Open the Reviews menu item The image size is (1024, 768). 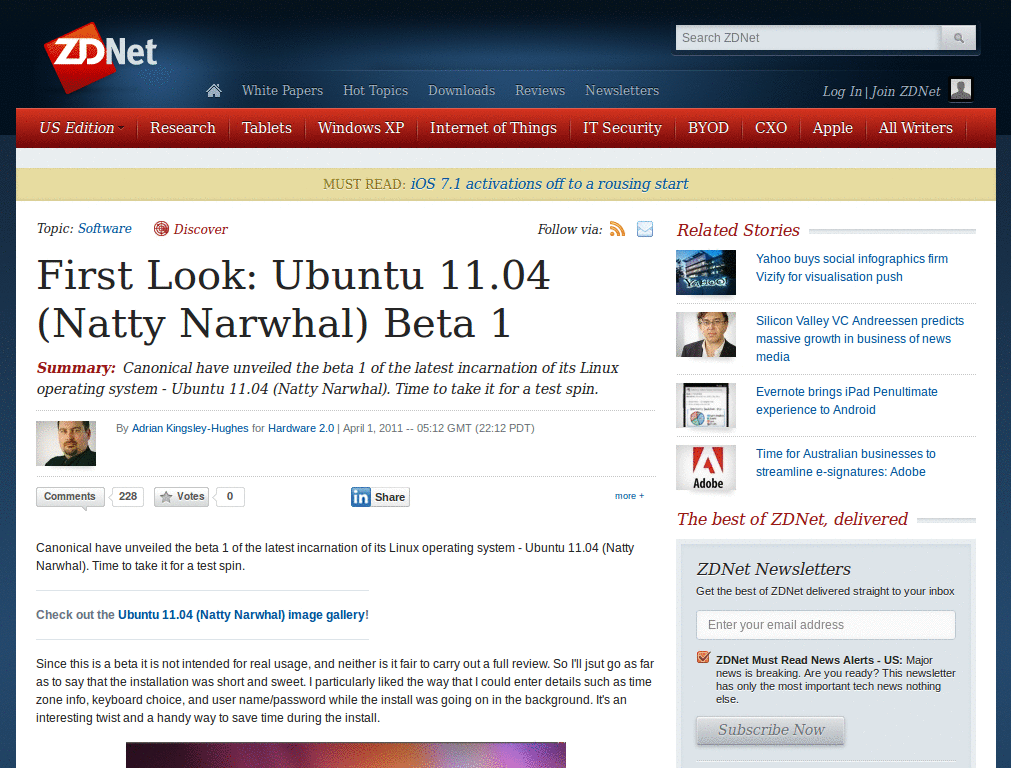(540, 91)
